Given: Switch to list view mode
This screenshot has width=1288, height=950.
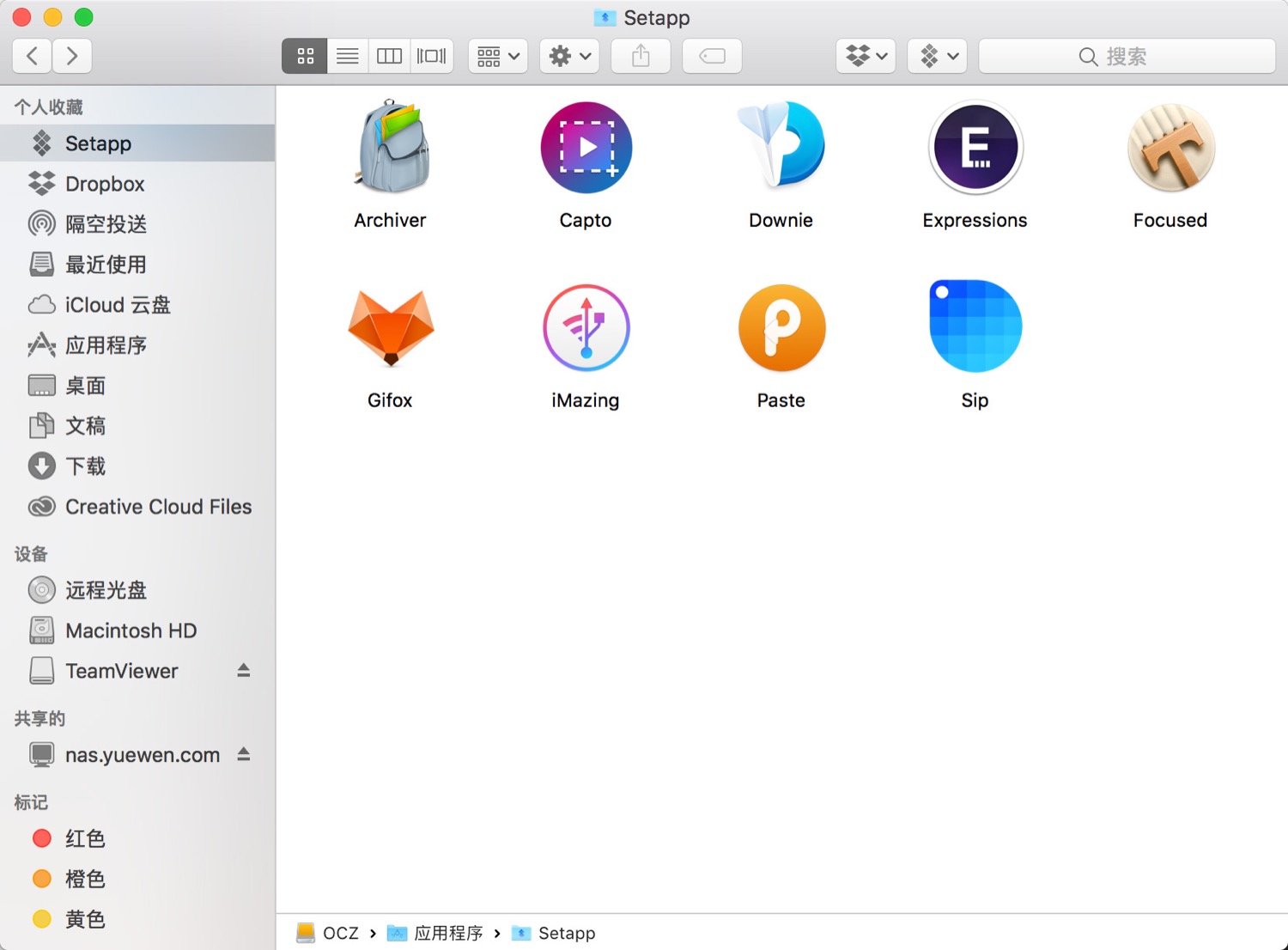Looking at the screenshot, I should pyautogui.click(x=347, y=57).
